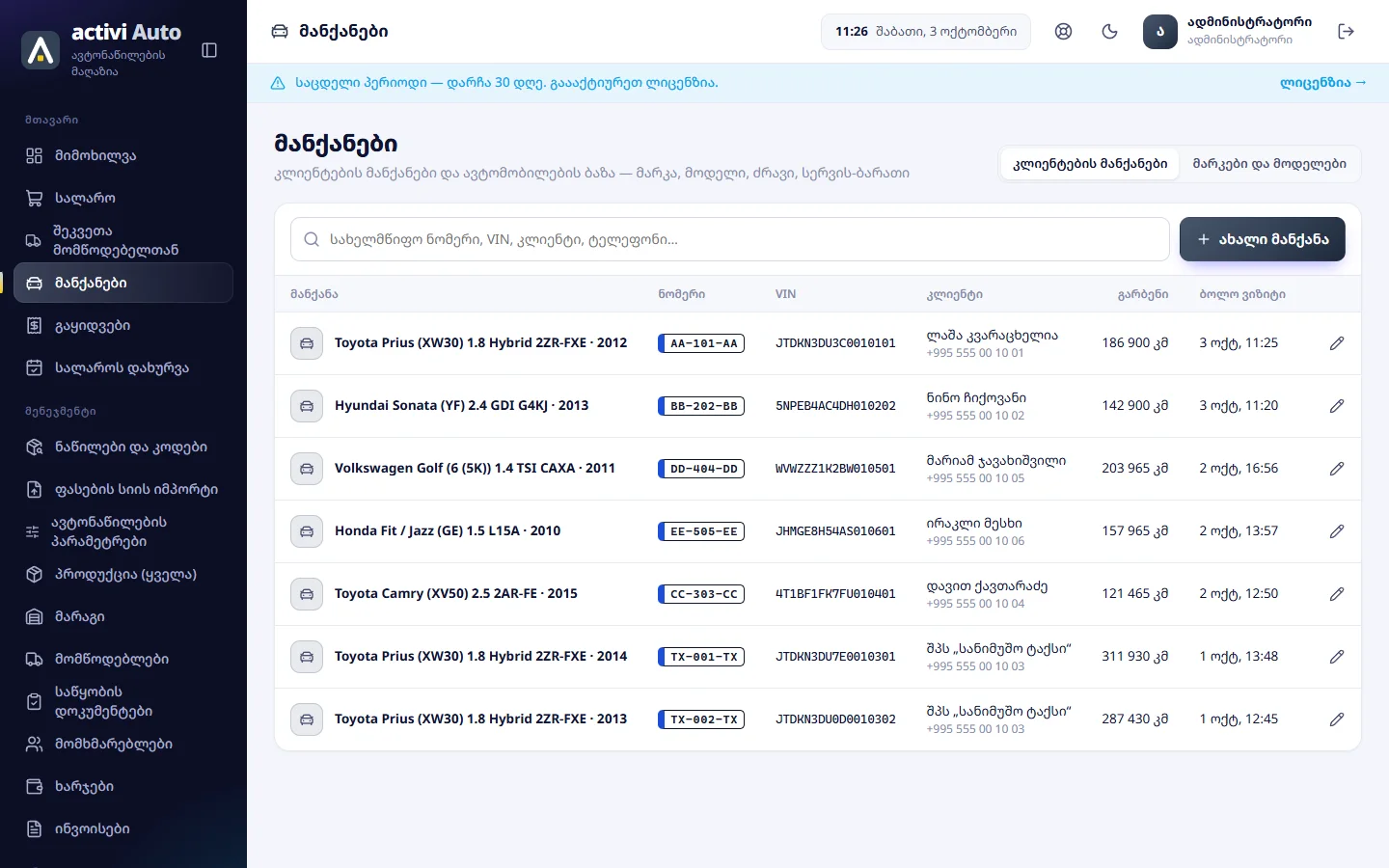
Task: Open მიმოხილვა in the sidebar
Action: (x=123, y=155)
